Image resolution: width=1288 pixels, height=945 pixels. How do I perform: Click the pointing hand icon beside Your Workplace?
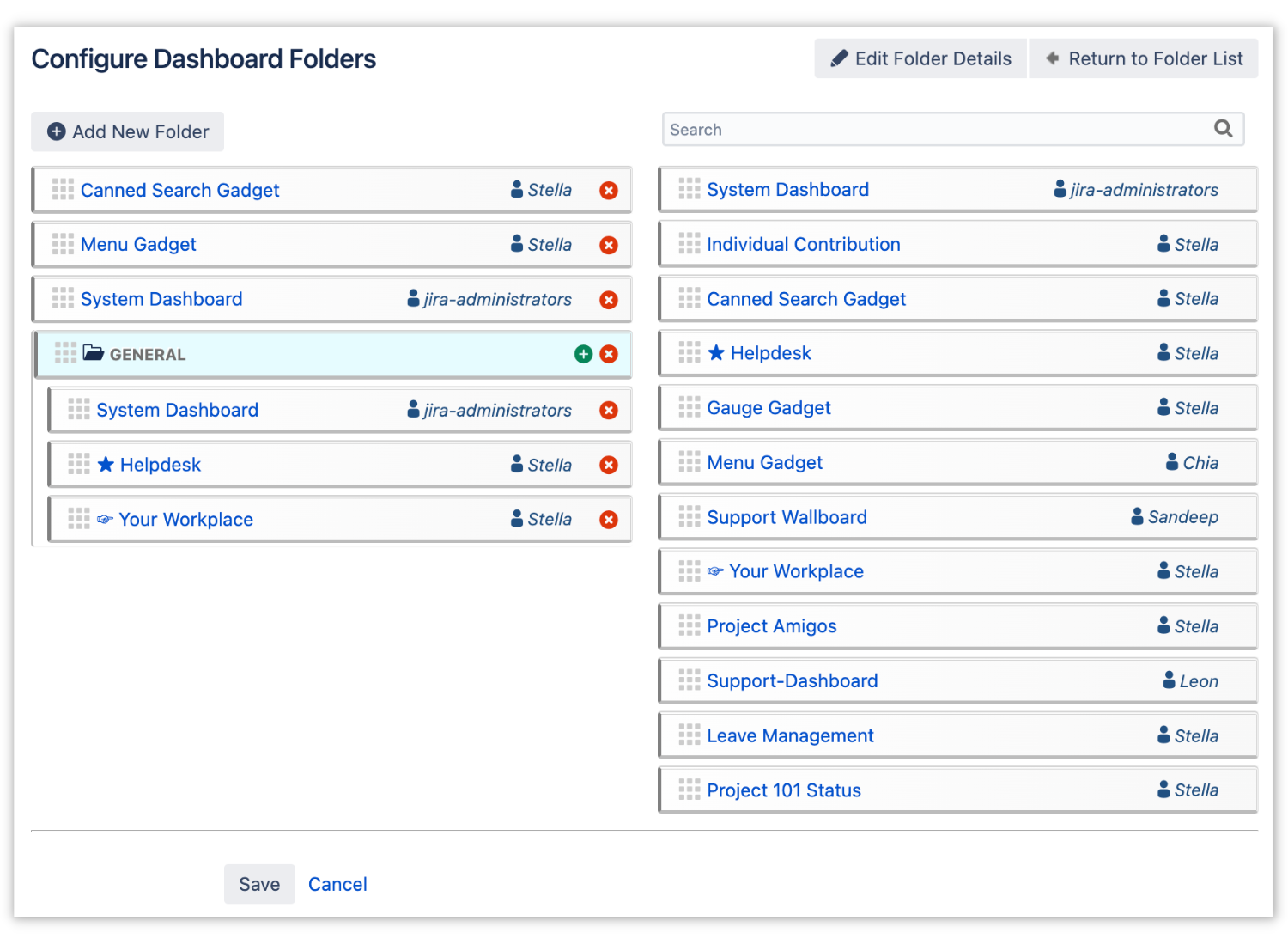(x=105, y=519)
